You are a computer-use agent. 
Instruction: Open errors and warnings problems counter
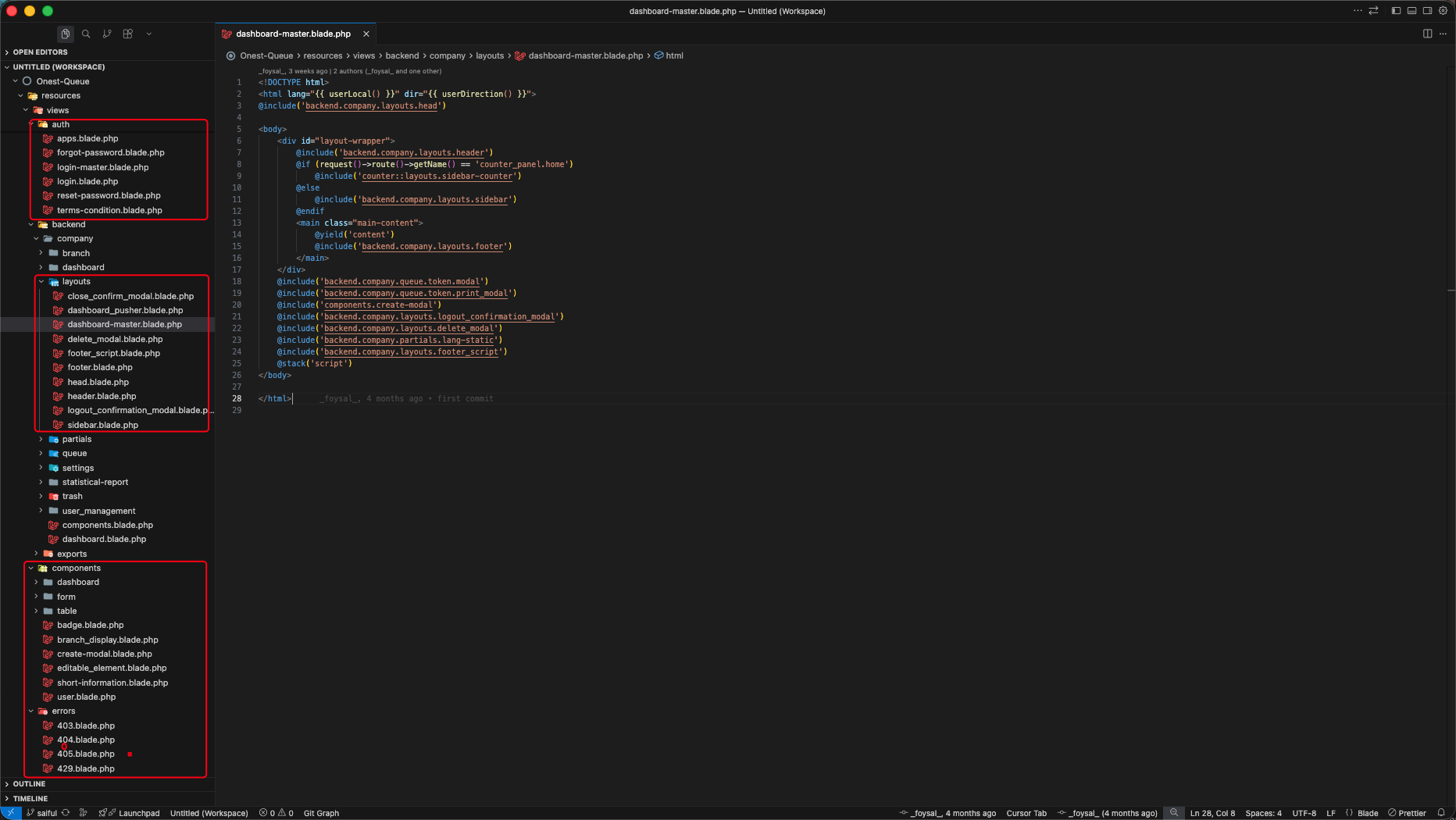tap(277, 813)
